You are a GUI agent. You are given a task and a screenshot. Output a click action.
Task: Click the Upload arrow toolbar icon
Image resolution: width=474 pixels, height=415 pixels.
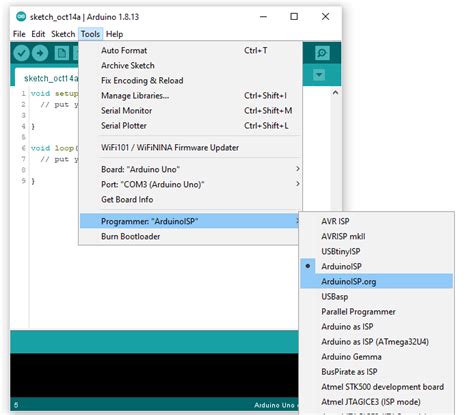pos(40,53)
